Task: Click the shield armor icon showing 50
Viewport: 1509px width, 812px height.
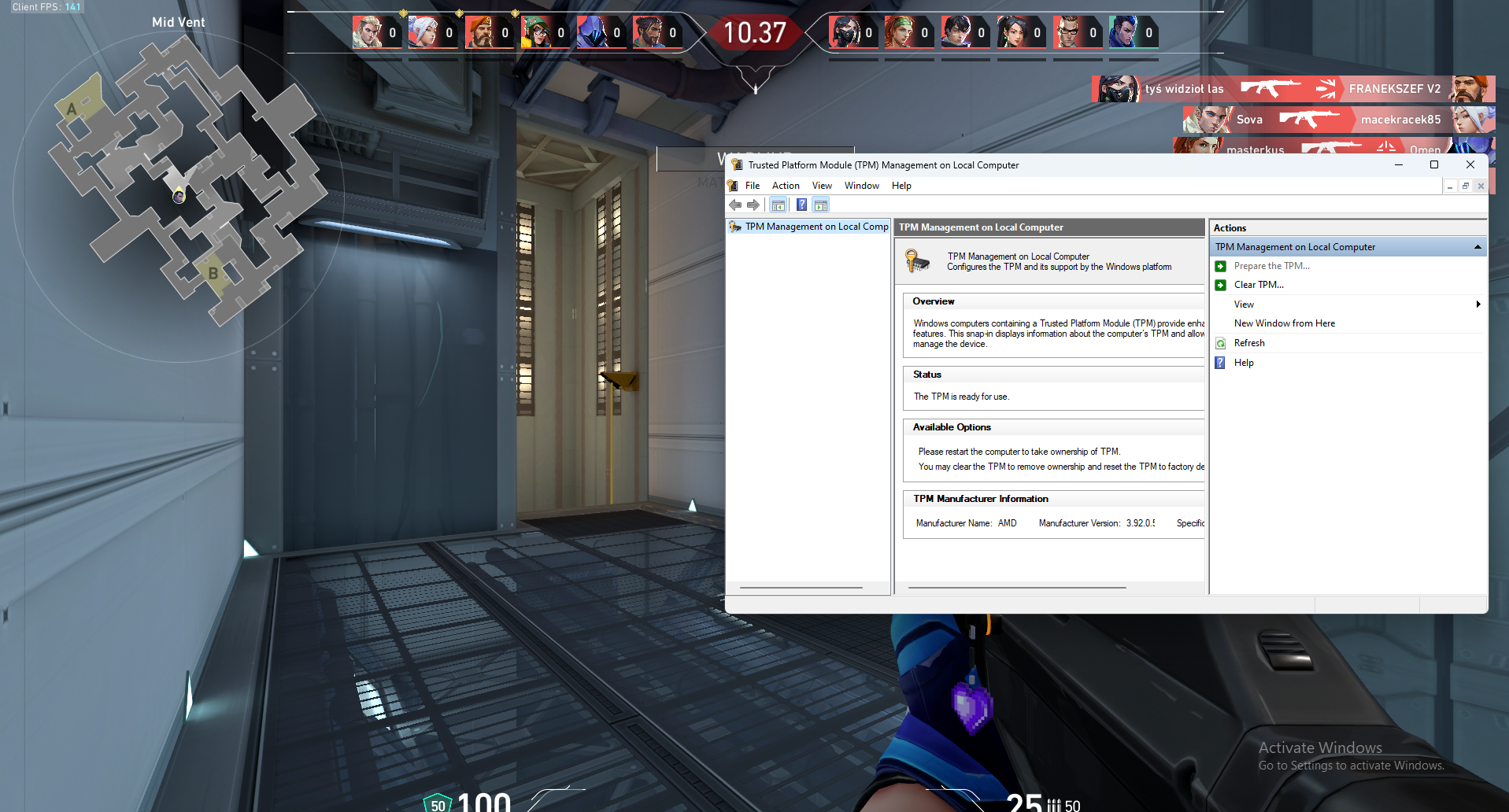Action: (x=438, y=803)
